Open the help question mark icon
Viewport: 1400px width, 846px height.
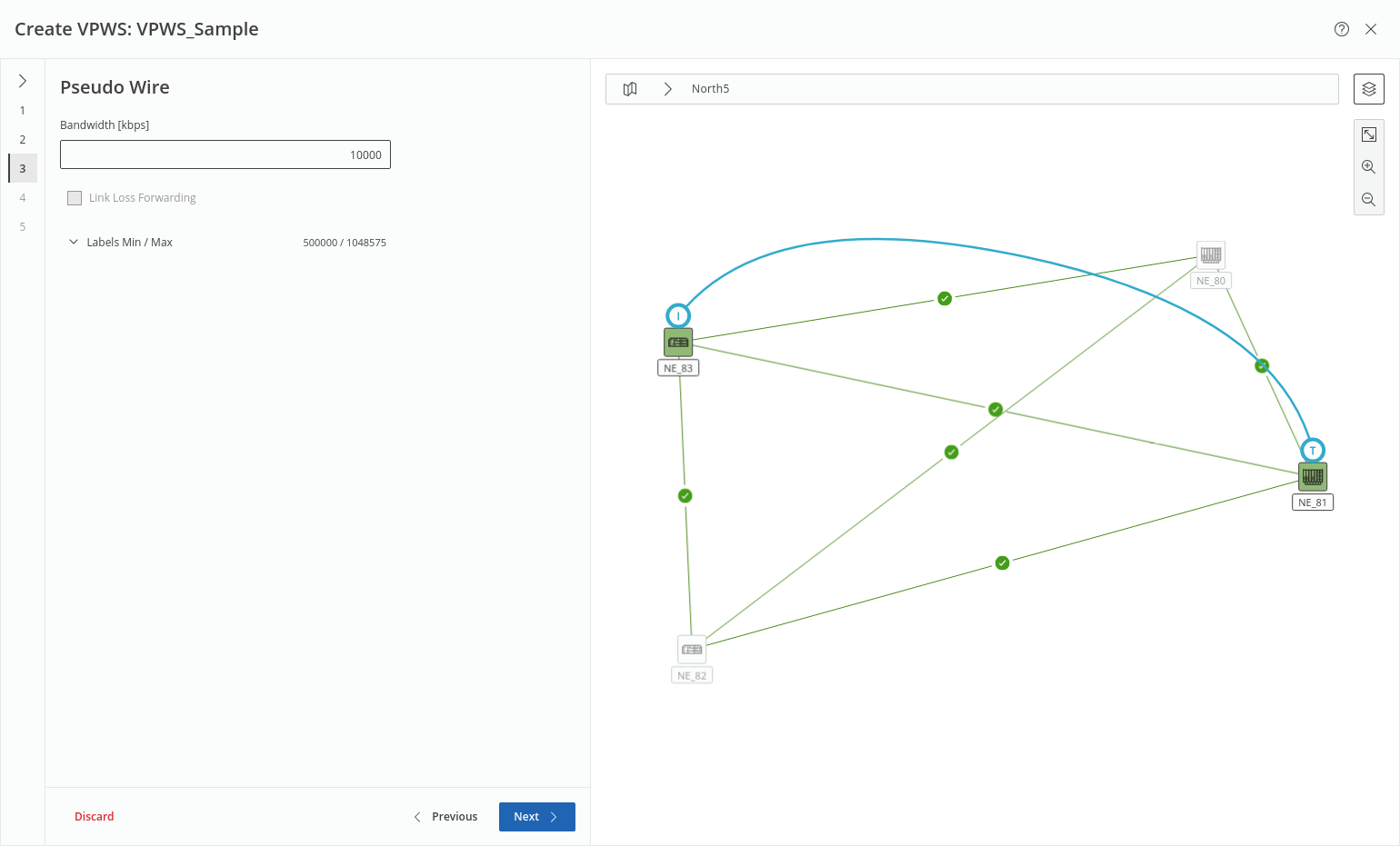coord(1341,29)
